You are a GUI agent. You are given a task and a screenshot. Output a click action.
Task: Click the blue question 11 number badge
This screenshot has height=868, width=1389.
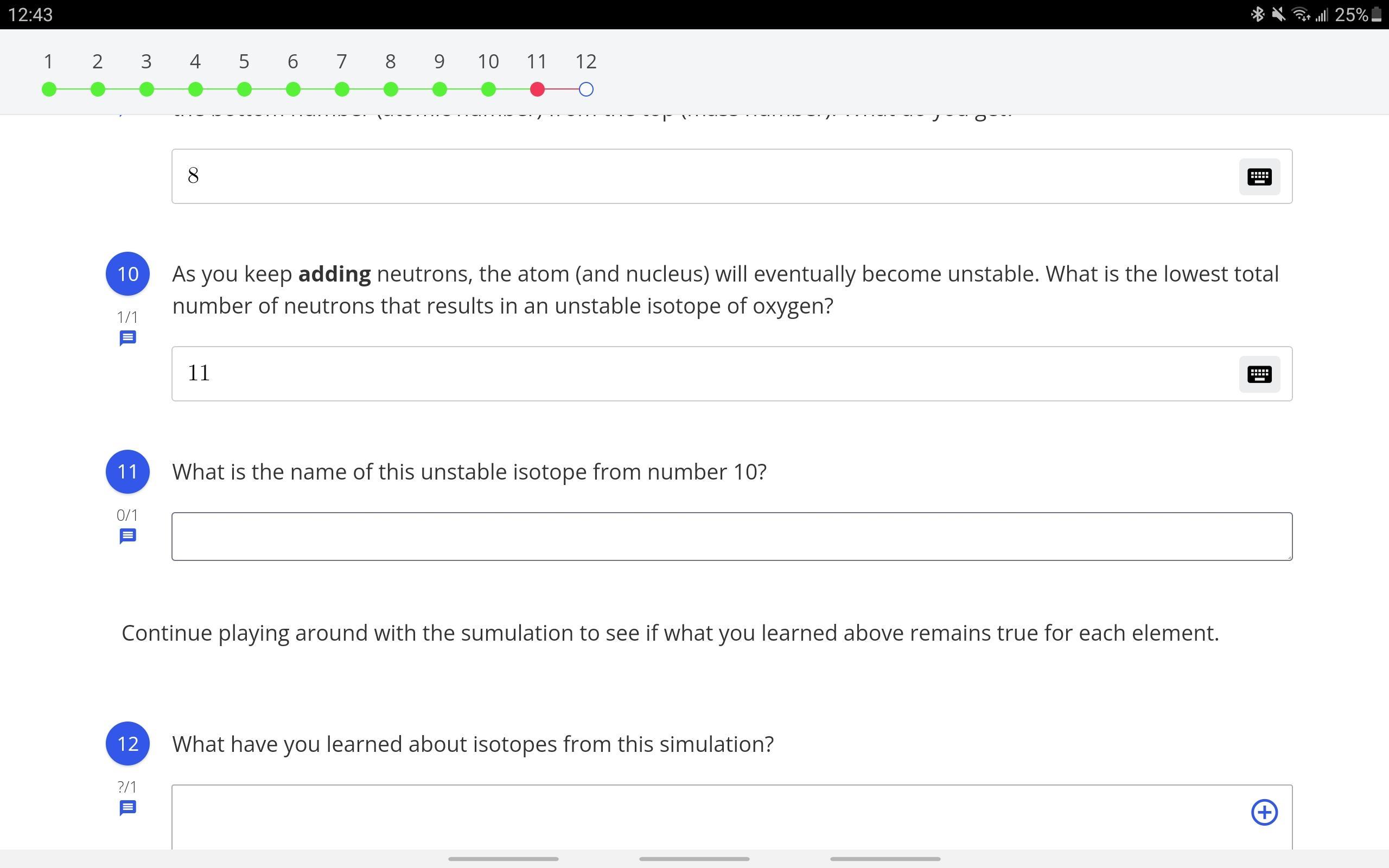click(x=128, y=471)
